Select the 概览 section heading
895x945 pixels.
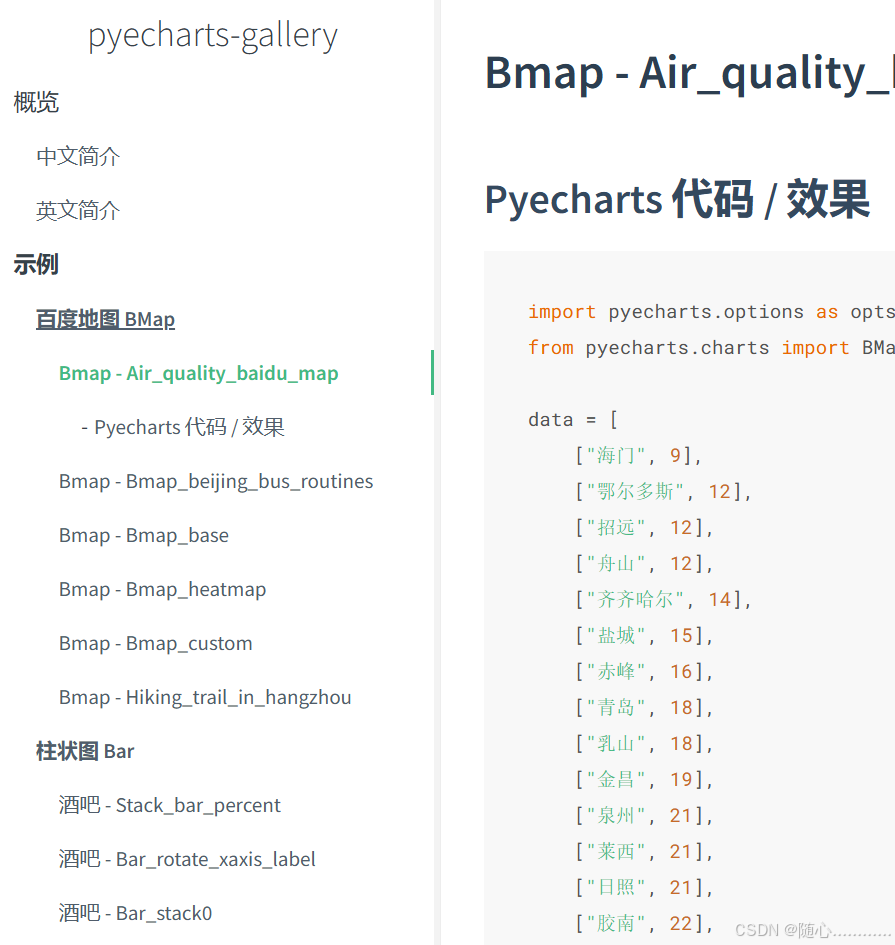pos(36,102)
